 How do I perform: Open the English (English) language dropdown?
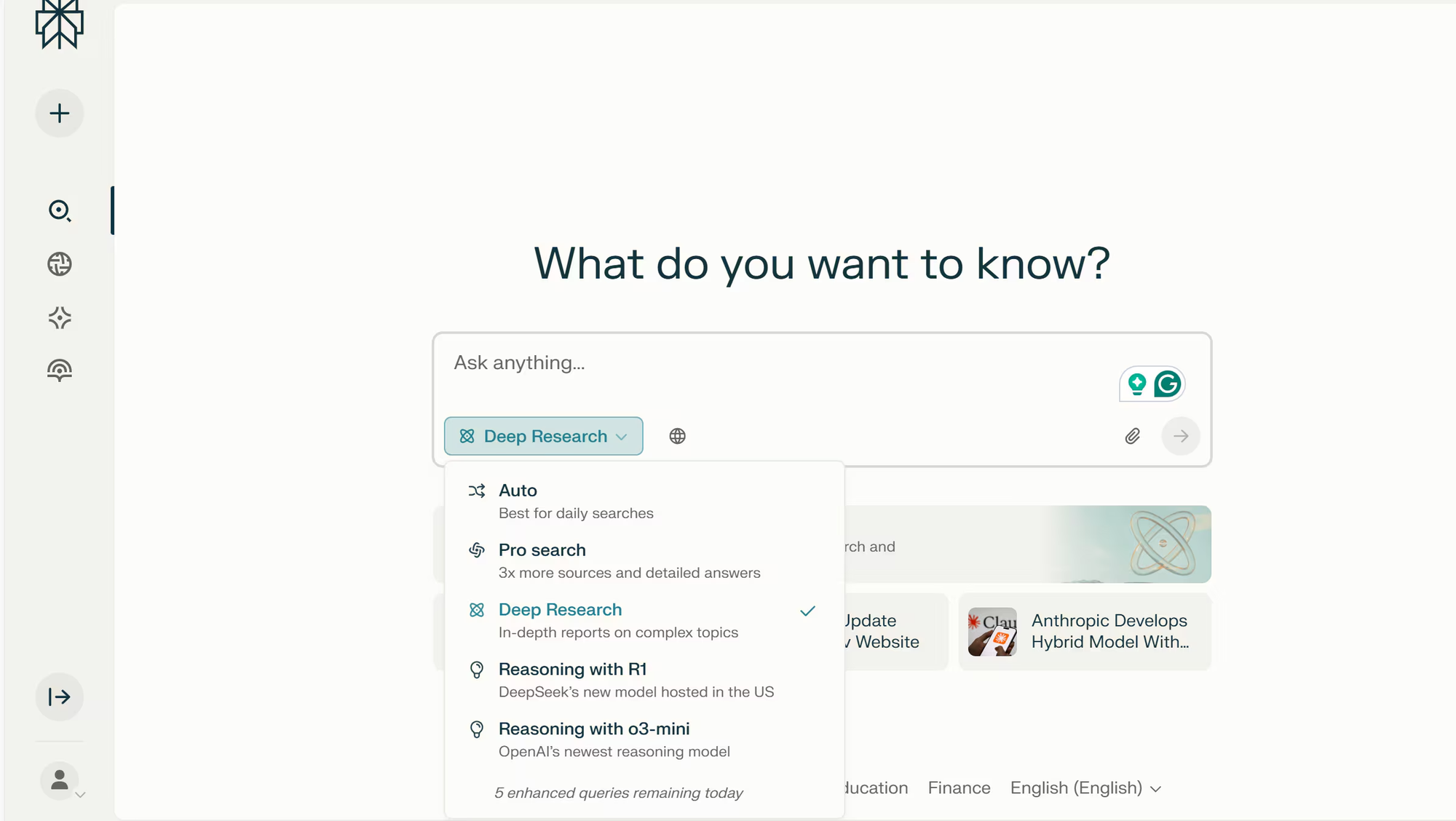pos(1085,788)
